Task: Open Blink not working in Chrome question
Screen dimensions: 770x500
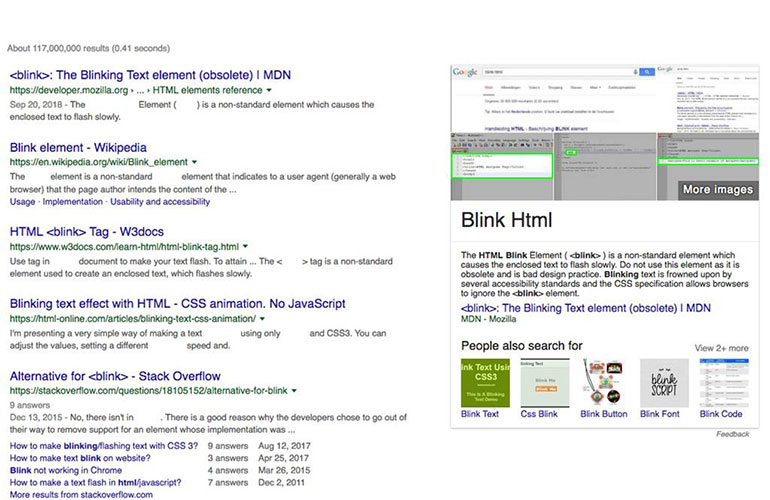Action: coord(66,471)
